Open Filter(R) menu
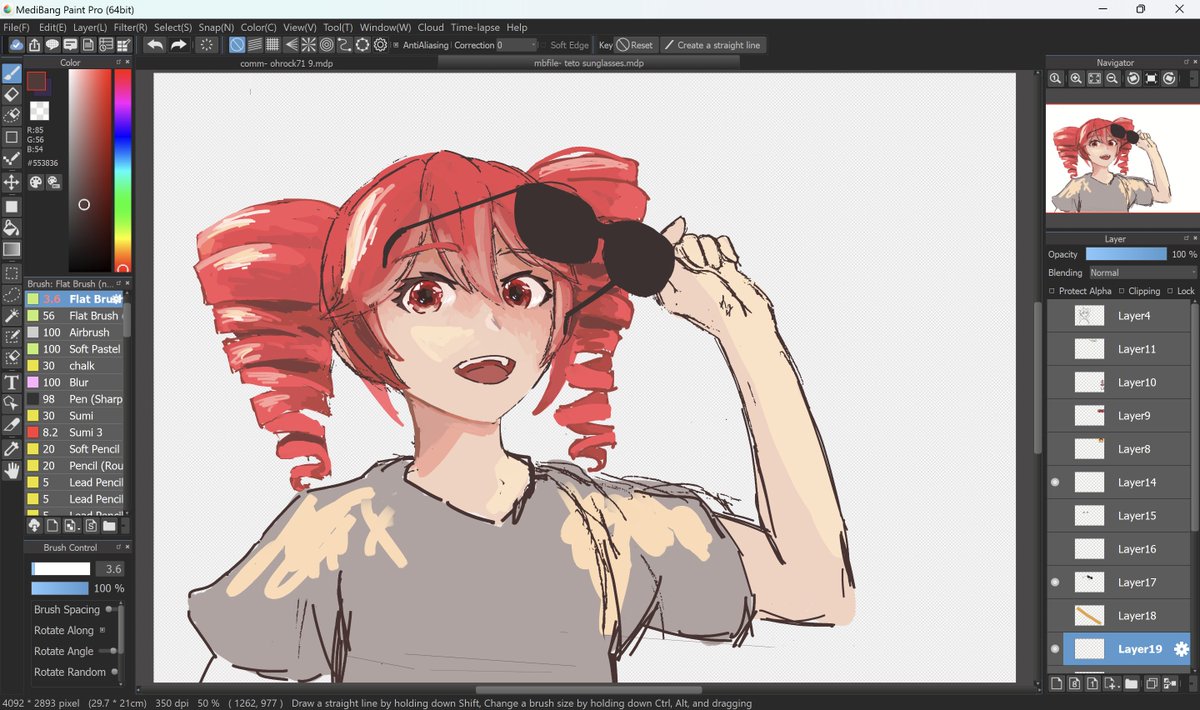The height and width of the screenshot is (710, 1200). pyautogui.click(x=130, y=27)
